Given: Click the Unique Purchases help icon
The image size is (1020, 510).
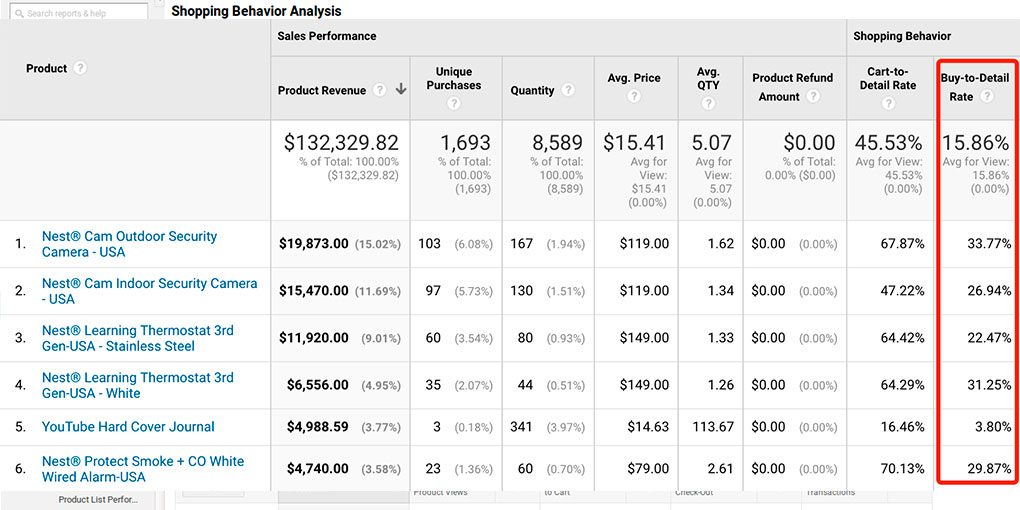Looking at the screenshot, I should point(453,103).
